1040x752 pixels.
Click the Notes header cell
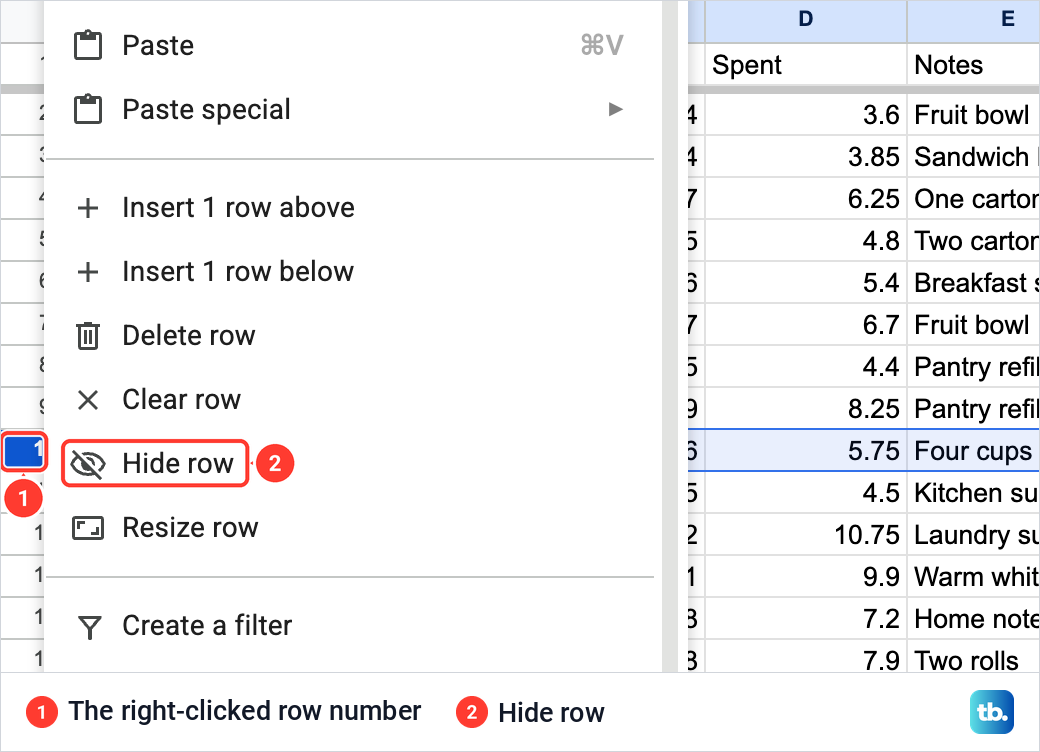pyautogui.click(x=973, y=65)
